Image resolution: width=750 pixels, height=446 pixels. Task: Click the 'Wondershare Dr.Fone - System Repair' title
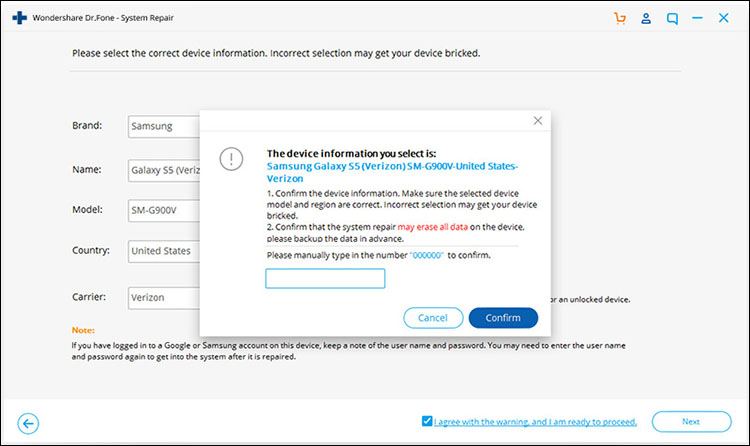(103, 18)
